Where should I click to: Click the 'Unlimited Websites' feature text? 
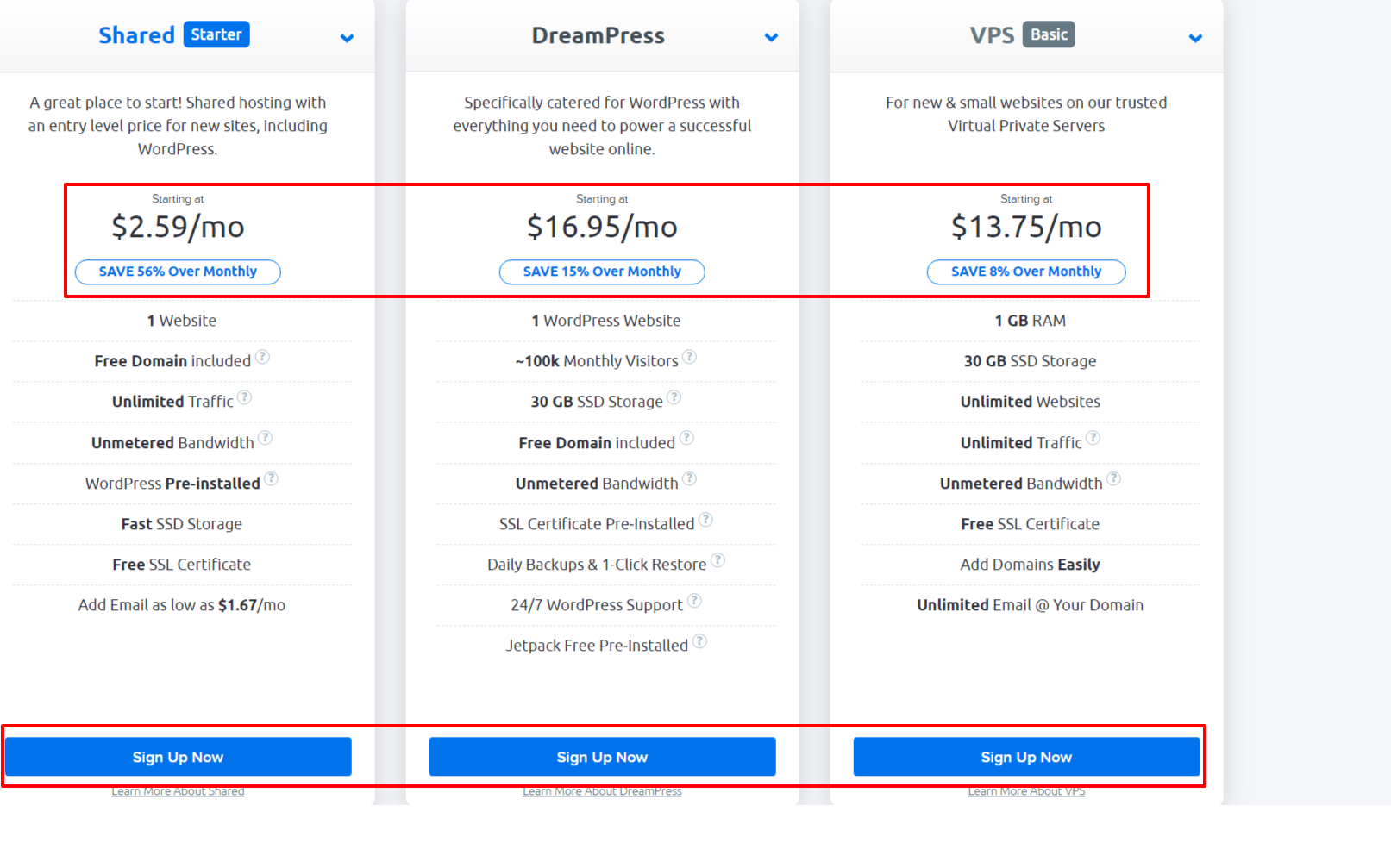1031,402
